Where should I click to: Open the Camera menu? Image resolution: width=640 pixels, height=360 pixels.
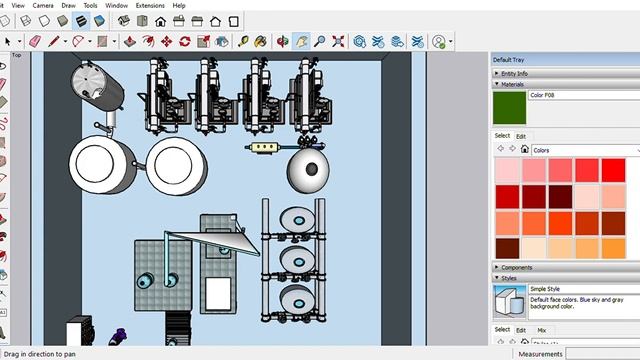[x=43, y=5]
